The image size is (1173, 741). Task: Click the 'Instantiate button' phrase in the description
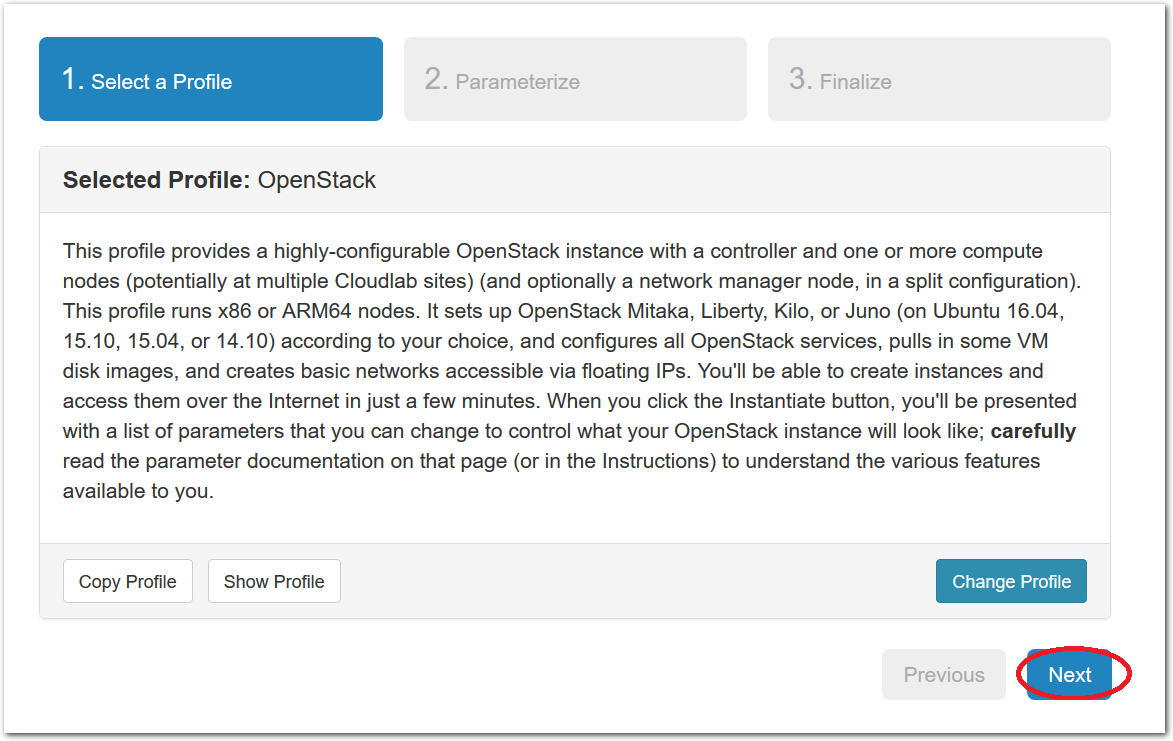812,402
